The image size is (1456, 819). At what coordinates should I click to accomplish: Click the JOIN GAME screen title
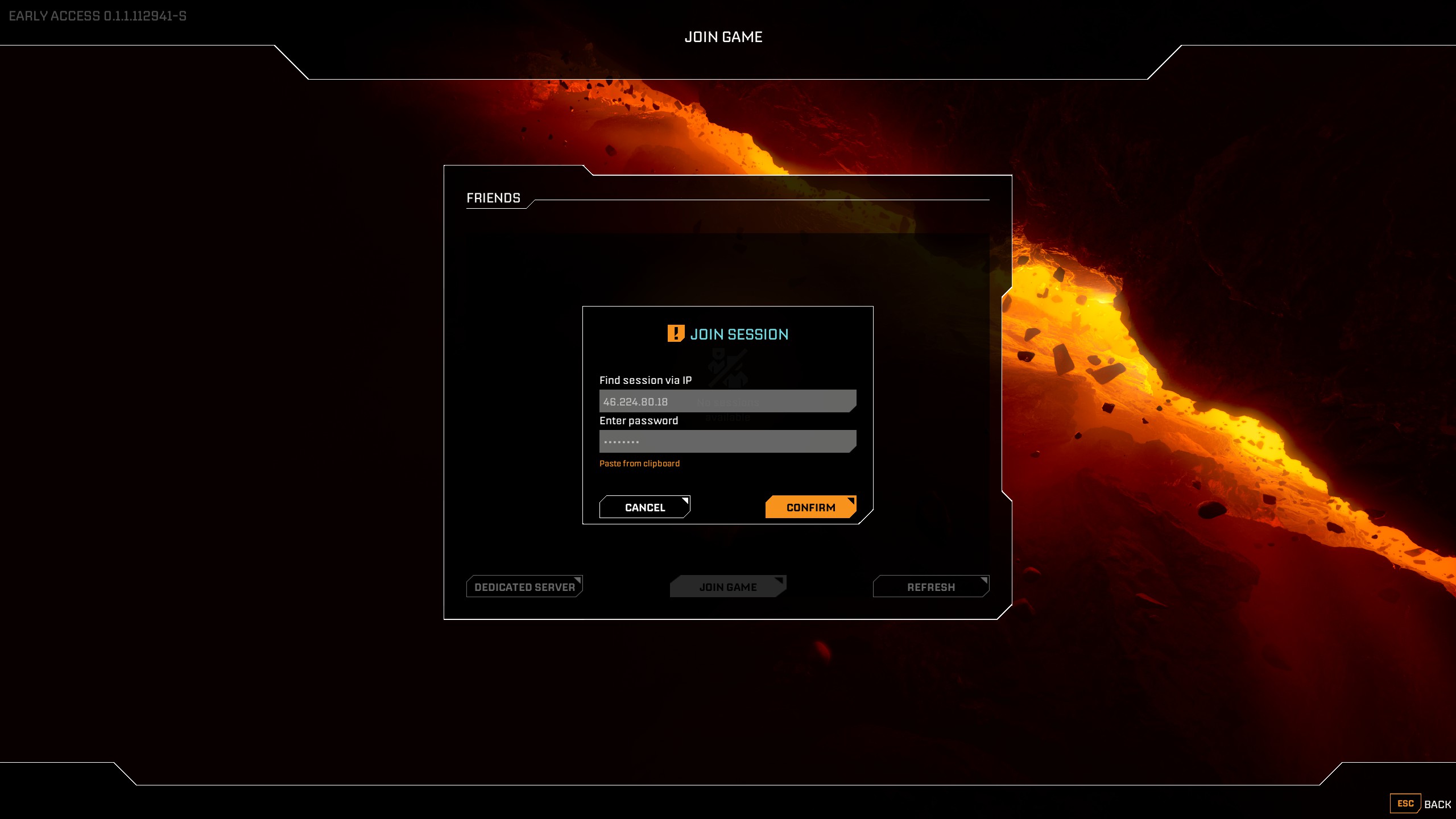pyautogui.click(x=723, y=36)
